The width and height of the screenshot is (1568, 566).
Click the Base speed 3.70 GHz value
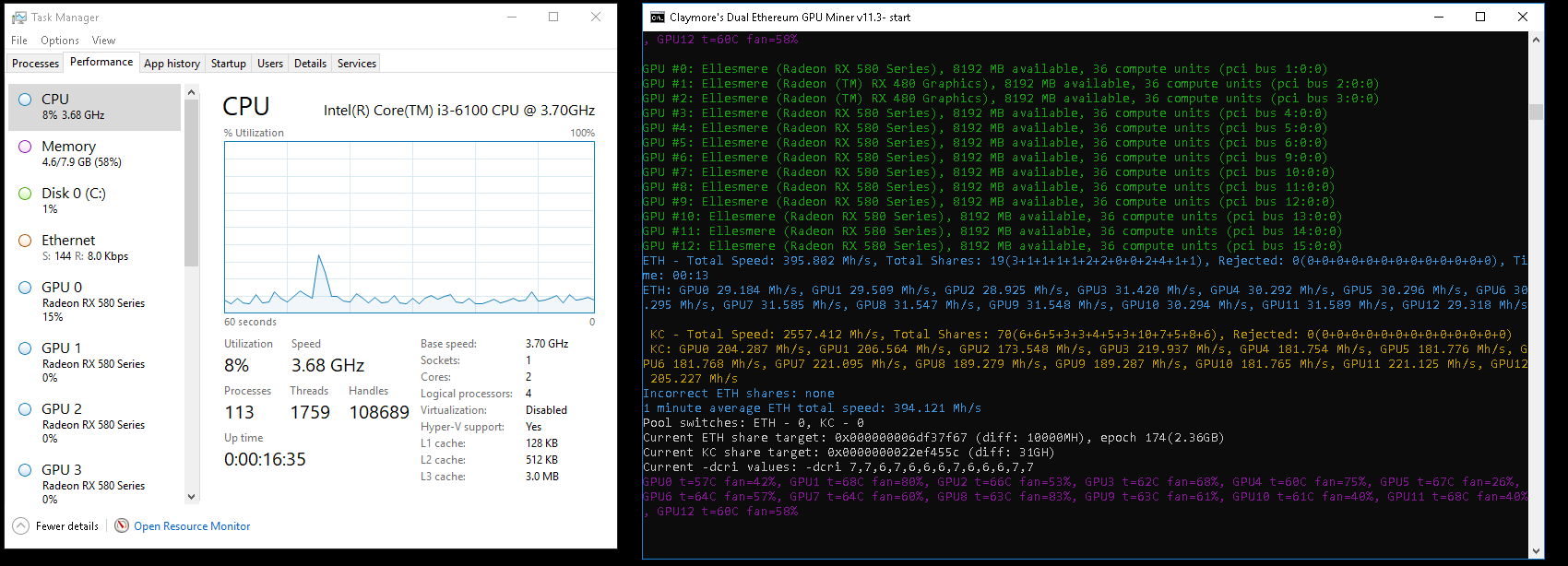tap(547, 344)
